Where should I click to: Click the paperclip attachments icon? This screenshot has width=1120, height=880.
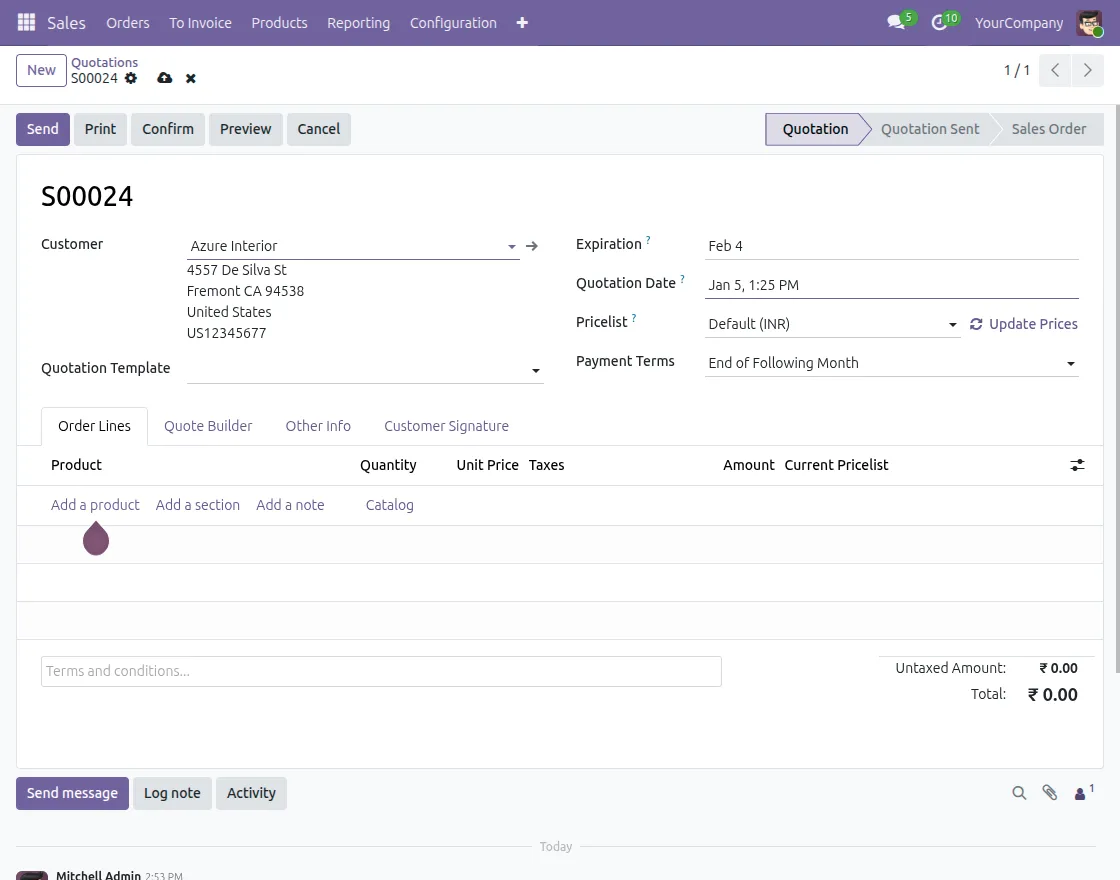(x=1049, y=793)
